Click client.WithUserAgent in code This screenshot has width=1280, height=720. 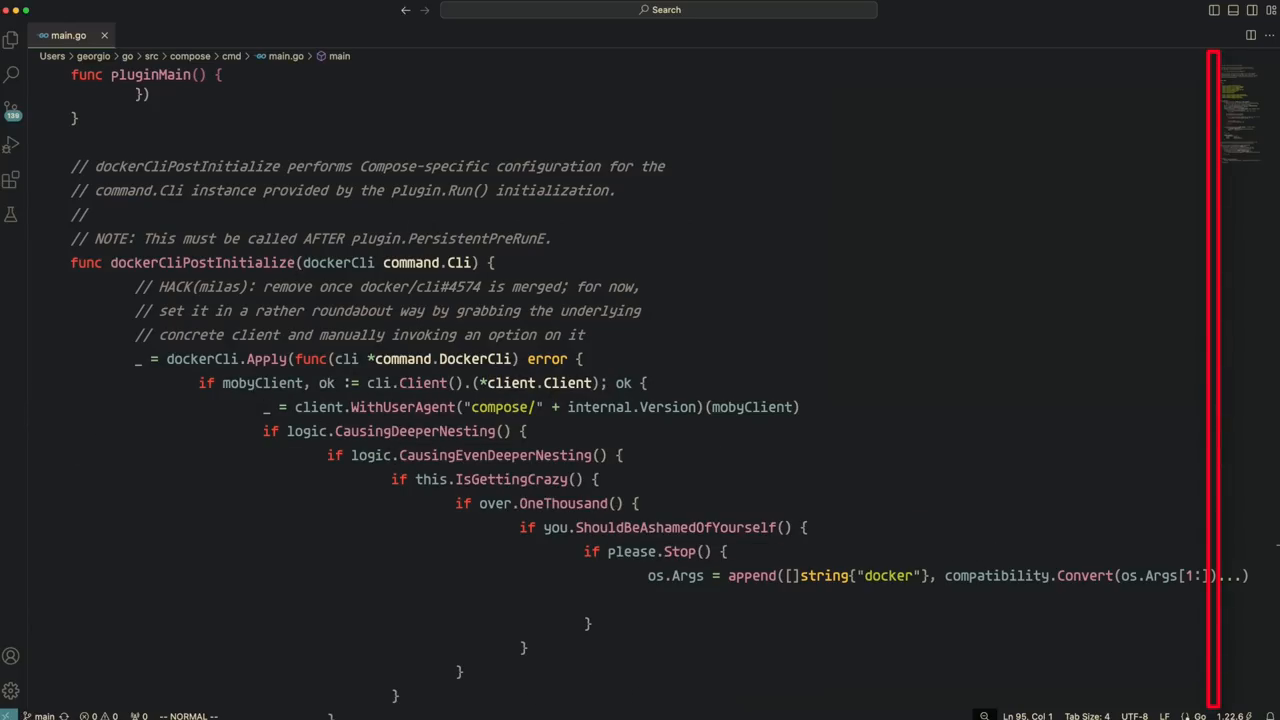375,407
